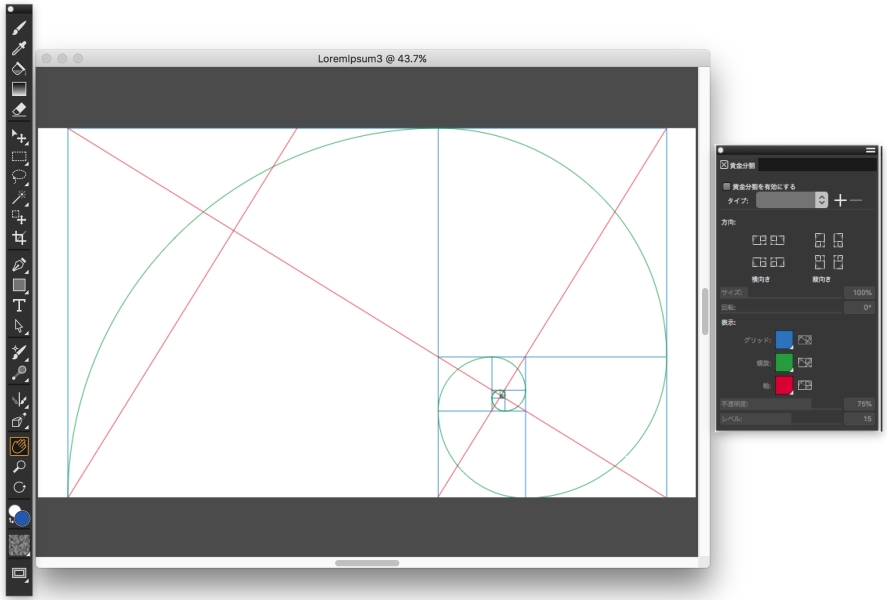Select the Paint Bucket tool
This screenshot has width=887, height=600.
[19, 69]
